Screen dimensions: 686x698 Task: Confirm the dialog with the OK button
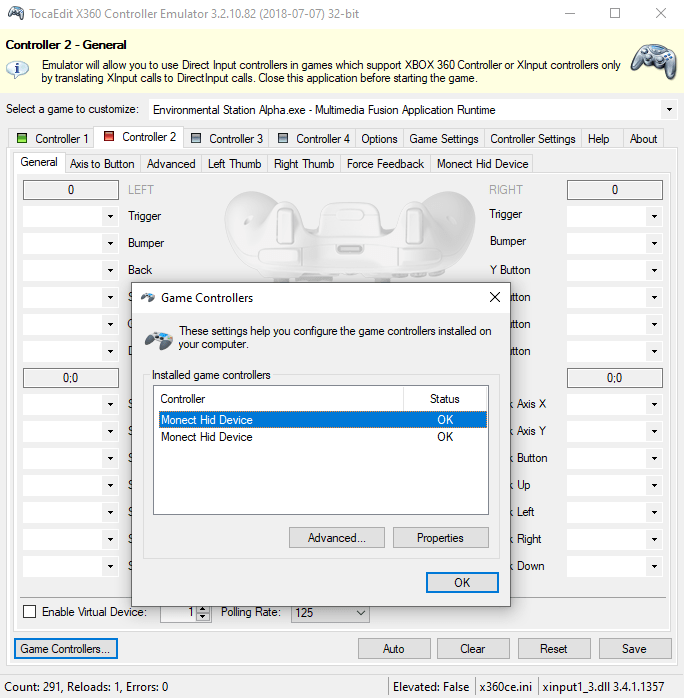(x=461, y=582)
